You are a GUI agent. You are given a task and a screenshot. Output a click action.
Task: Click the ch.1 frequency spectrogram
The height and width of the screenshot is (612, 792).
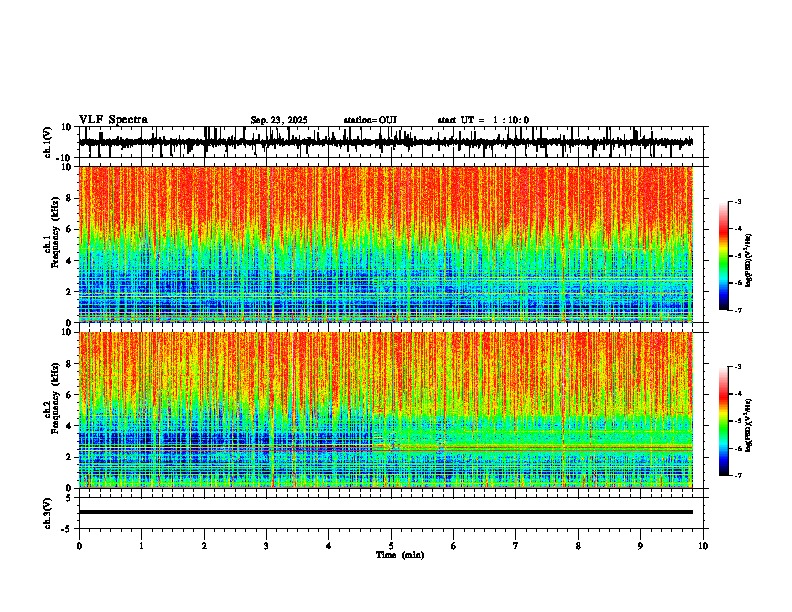click(386, 244)
